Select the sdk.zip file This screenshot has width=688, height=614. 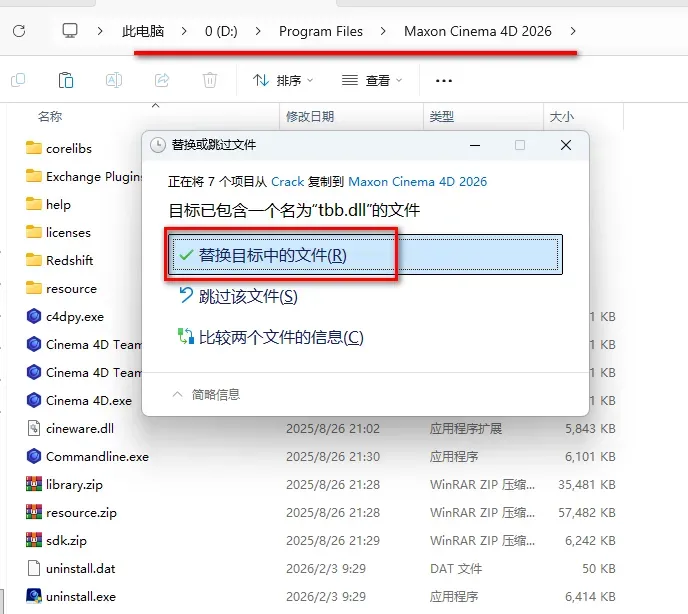(56, 541)
